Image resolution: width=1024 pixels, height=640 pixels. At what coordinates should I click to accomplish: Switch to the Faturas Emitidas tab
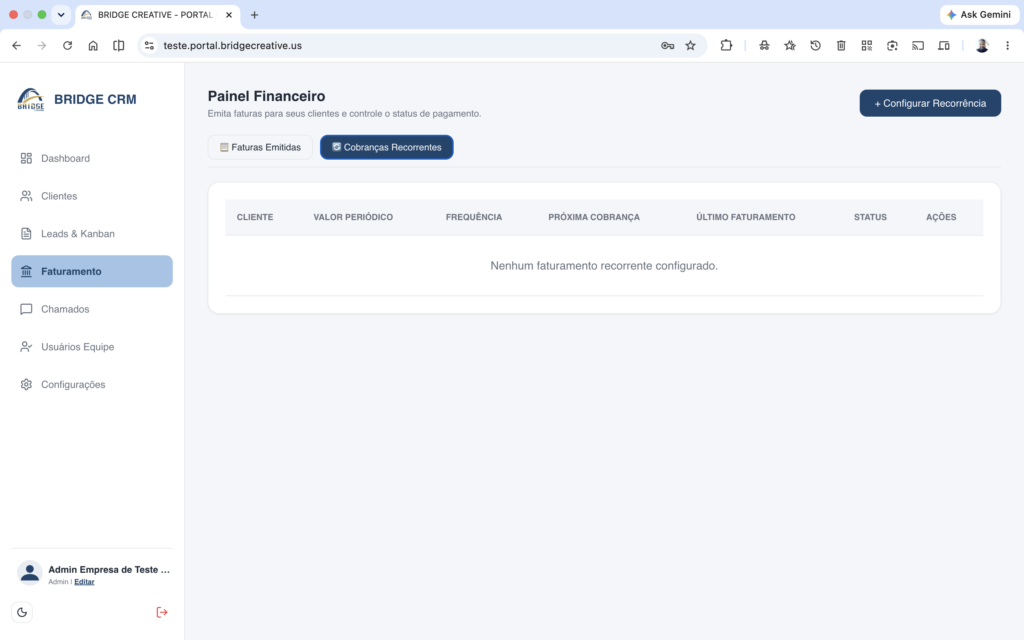point(260,147)
